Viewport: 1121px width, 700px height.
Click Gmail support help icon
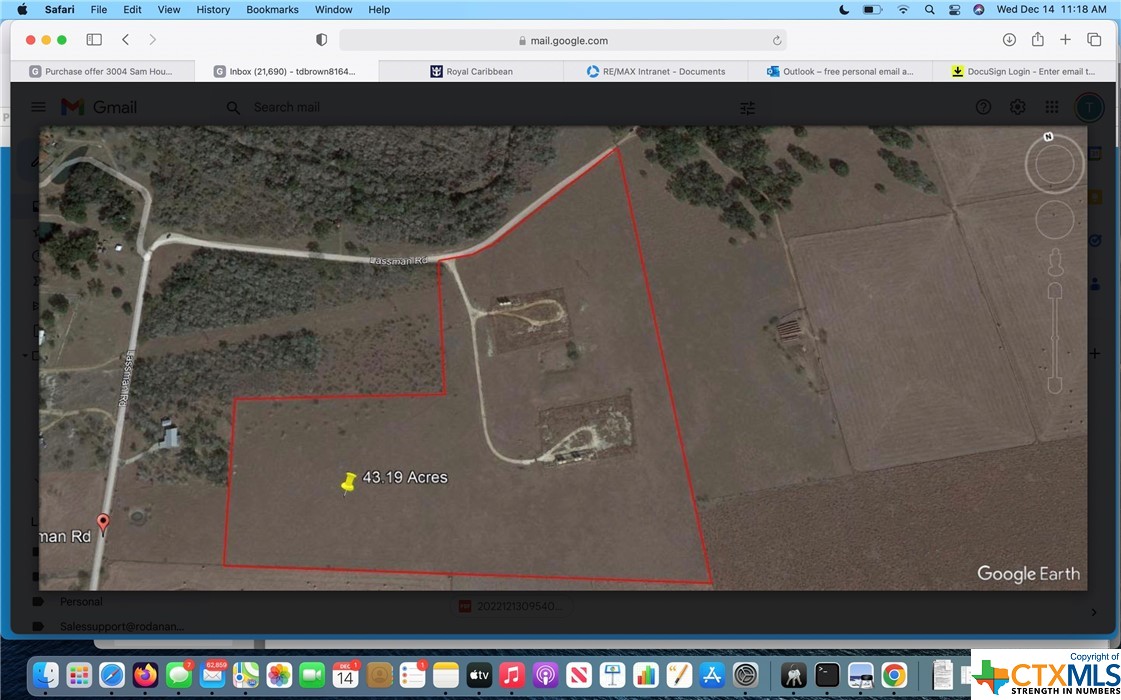tap(983, 107)
